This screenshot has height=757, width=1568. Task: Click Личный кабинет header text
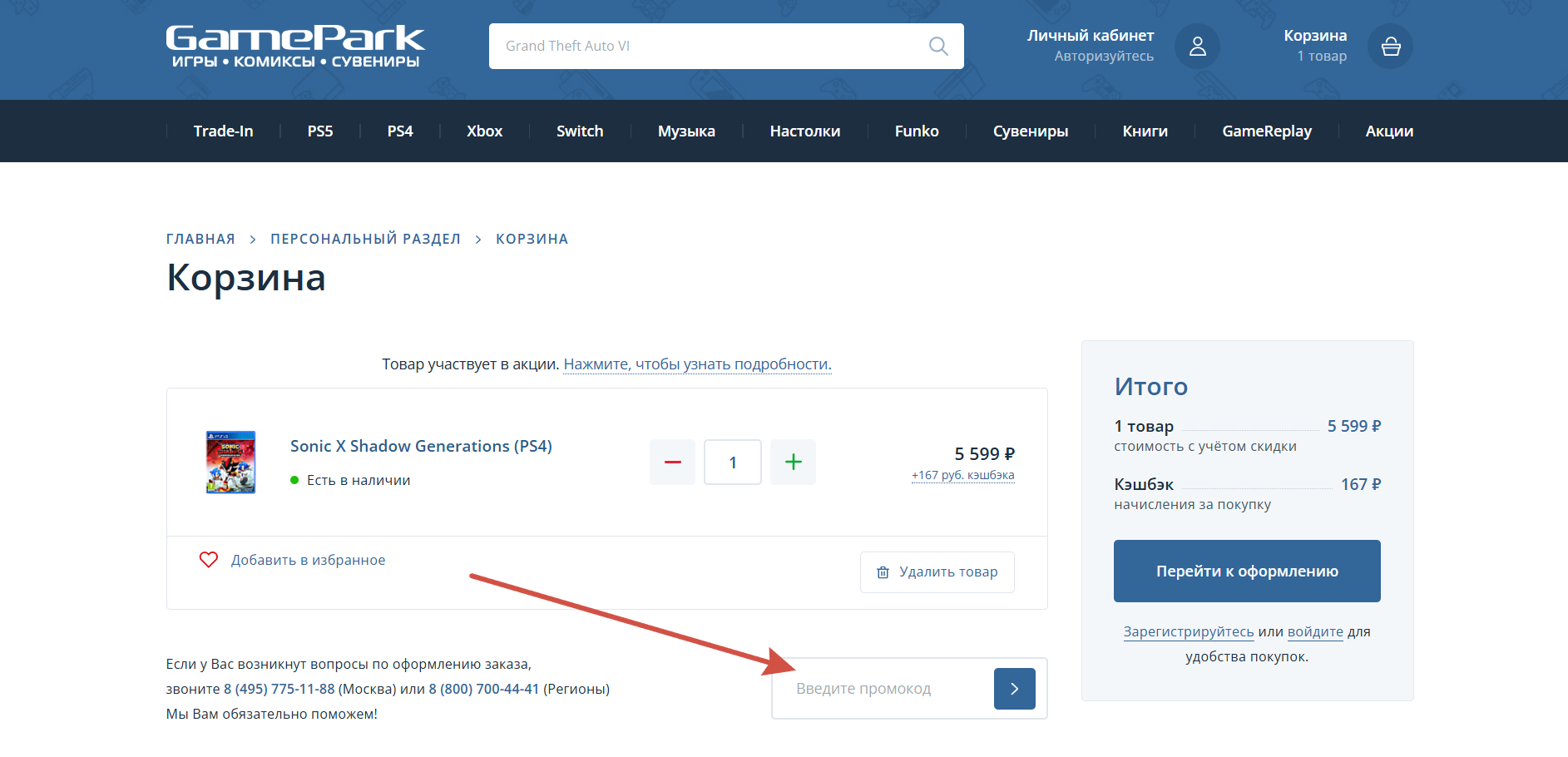click(x=1091, y=35)
